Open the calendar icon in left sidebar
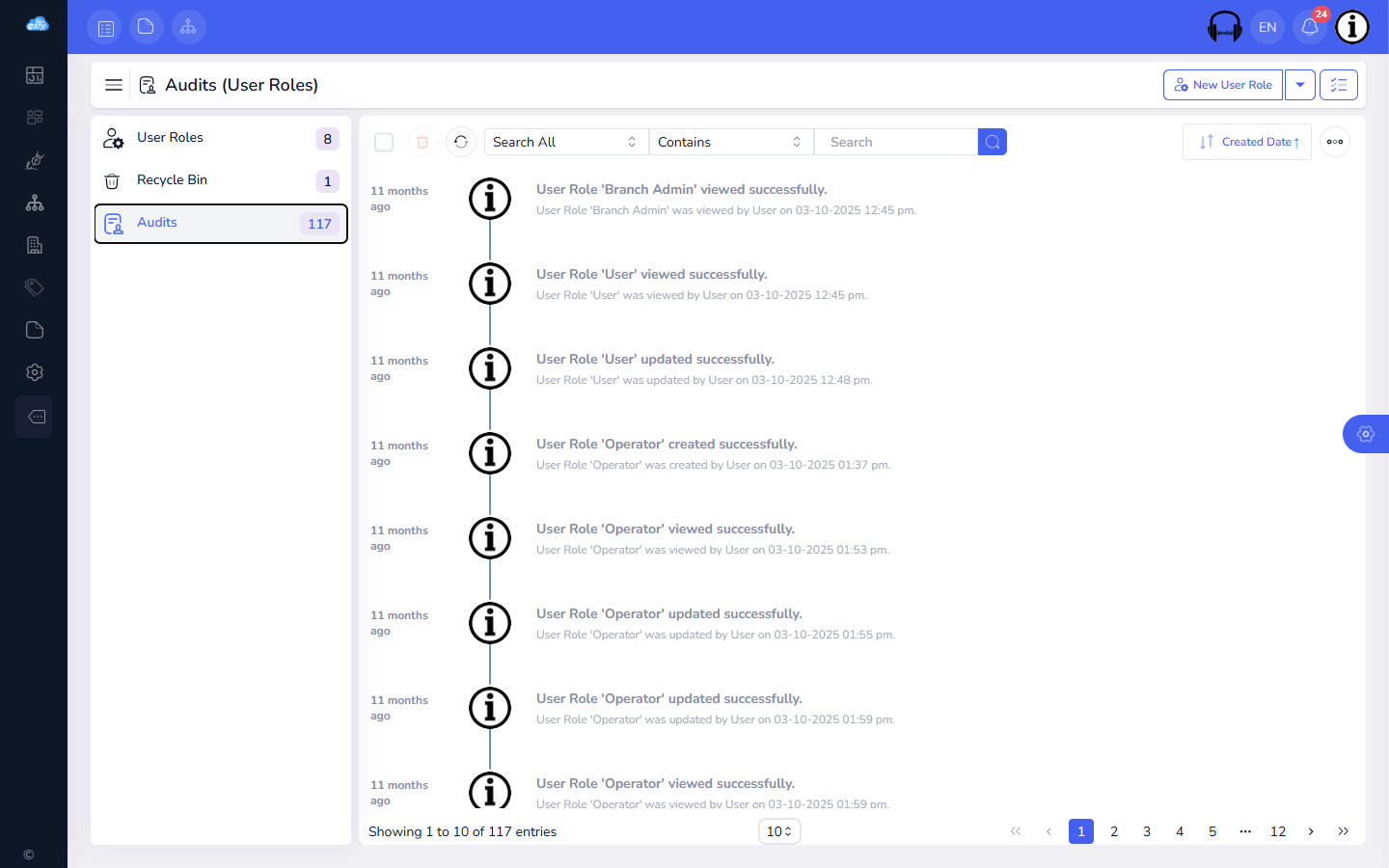This screenshot has height=868, width=1389. point(35,75)
